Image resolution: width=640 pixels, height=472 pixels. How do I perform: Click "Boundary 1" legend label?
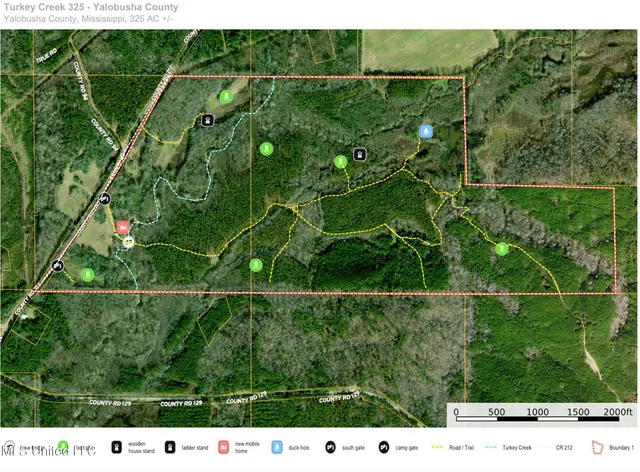click(x=622, y=448)
